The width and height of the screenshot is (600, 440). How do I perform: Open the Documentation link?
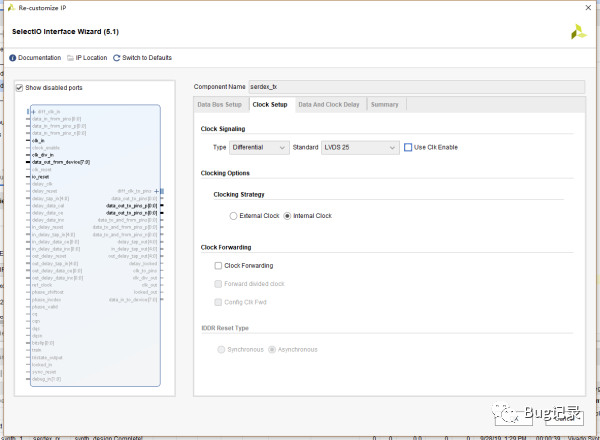pyautogui.click(x=39, y=58)
